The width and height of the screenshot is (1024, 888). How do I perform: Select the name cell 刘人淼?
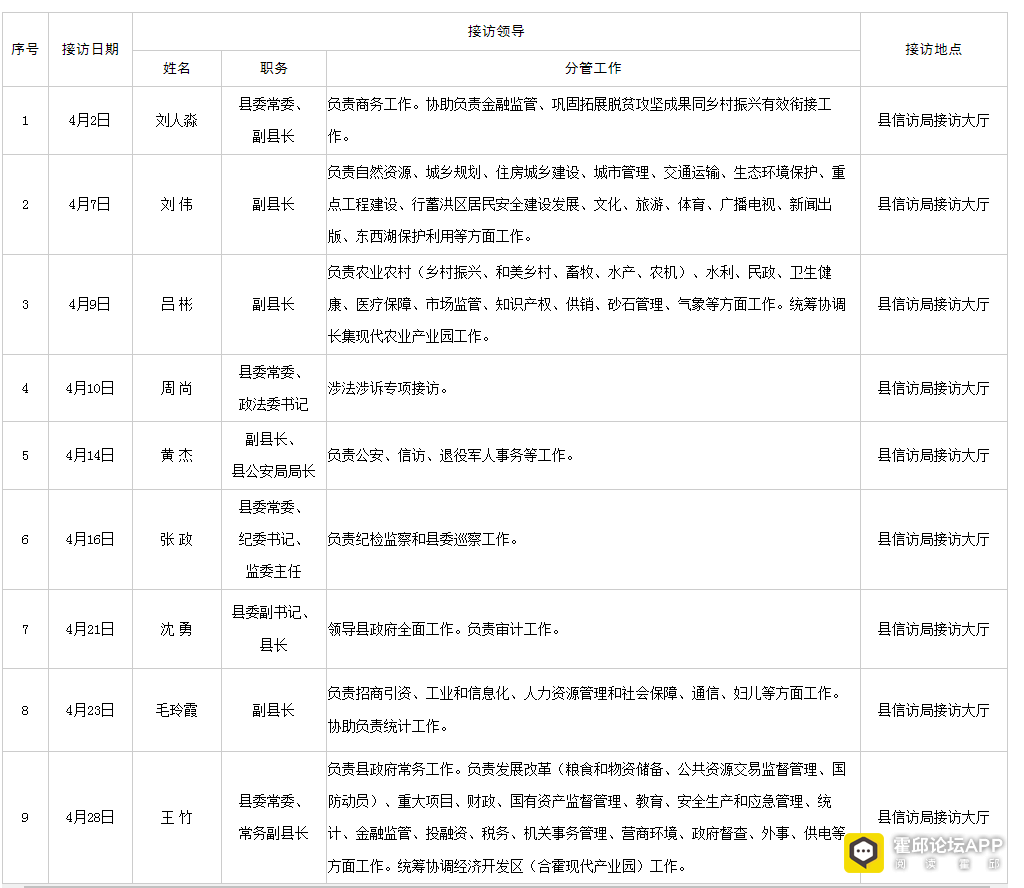176,121
